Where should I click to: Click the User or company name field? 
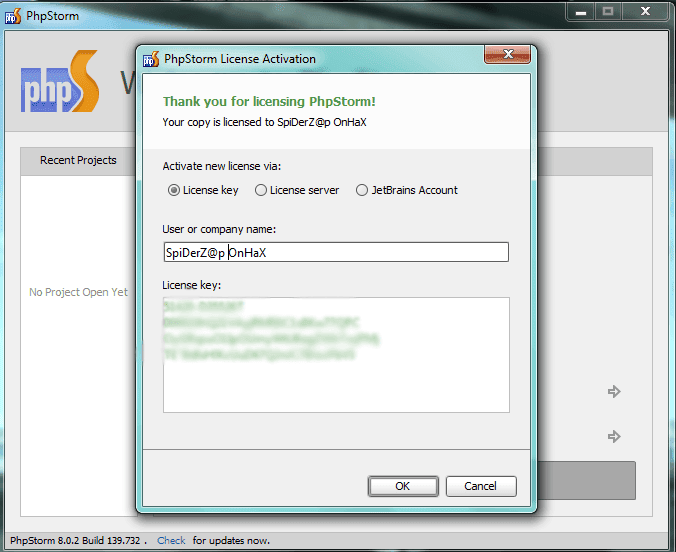point(336,252)
